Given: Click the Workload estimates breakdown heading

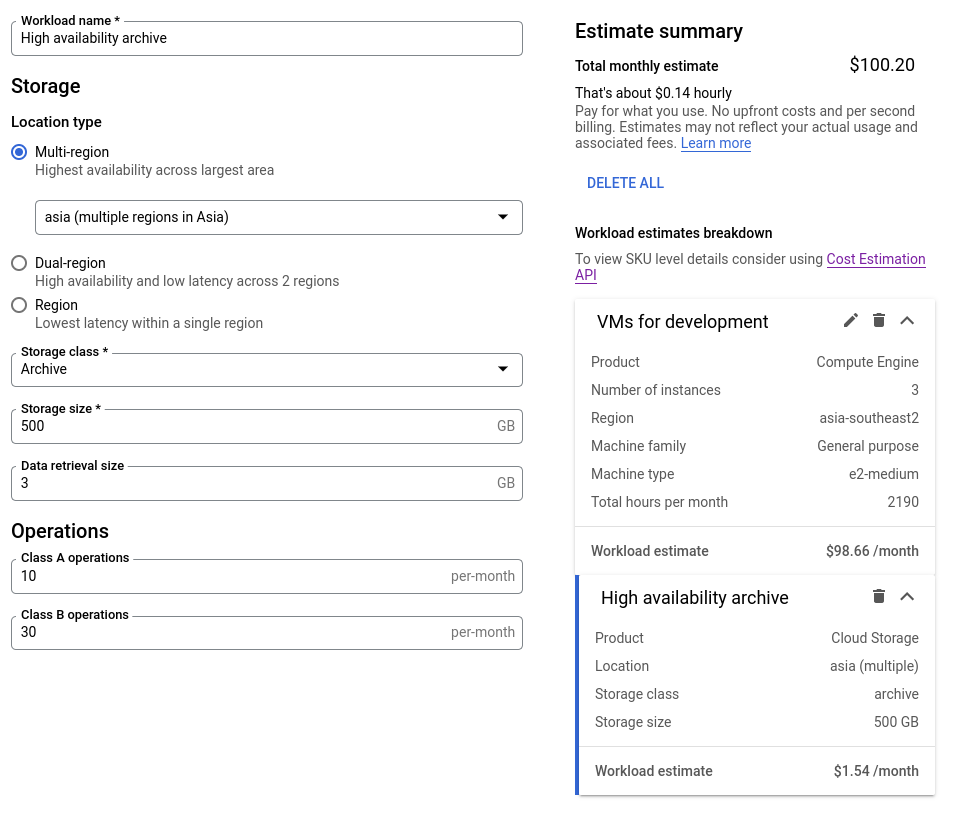Looking at the screenshot, I should pos(673,233).
